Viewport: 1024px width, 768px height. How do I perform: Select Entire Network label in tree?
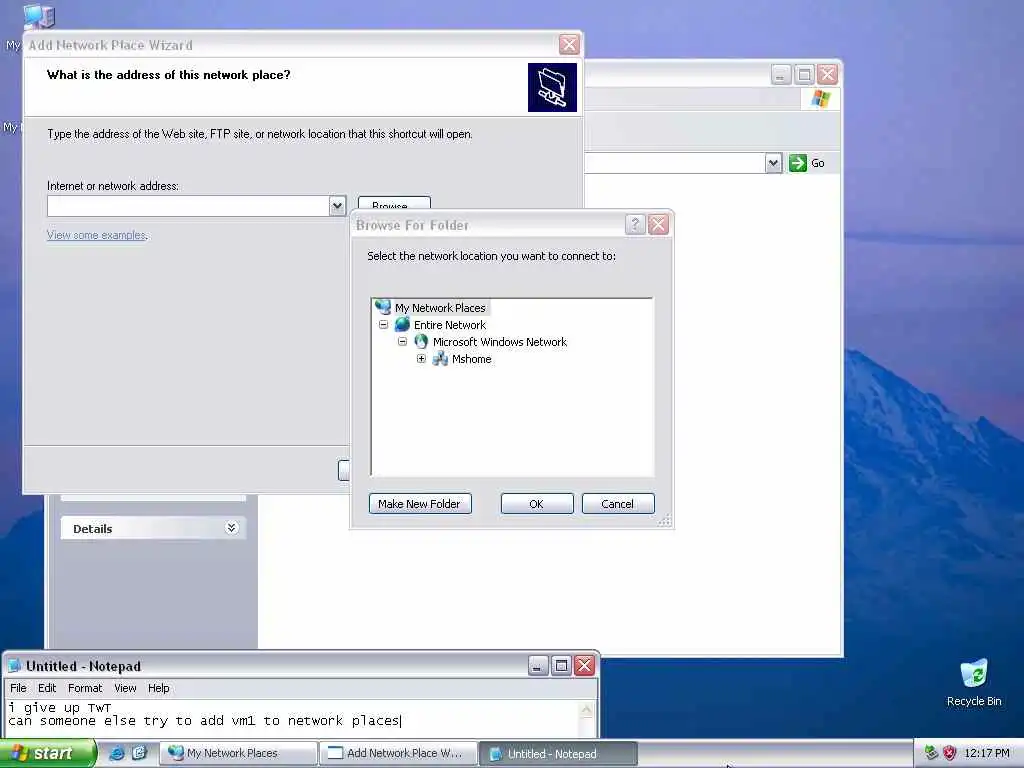[x=450, y=325]
